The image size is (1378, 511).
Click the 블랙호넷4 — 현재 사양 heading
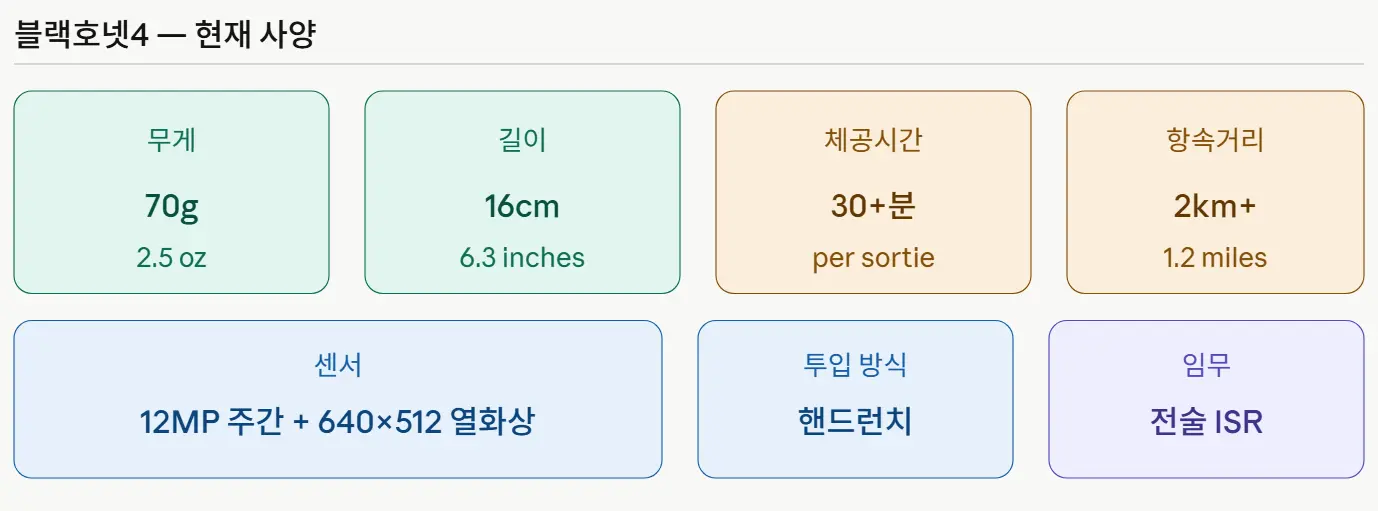tap(165, 35)
